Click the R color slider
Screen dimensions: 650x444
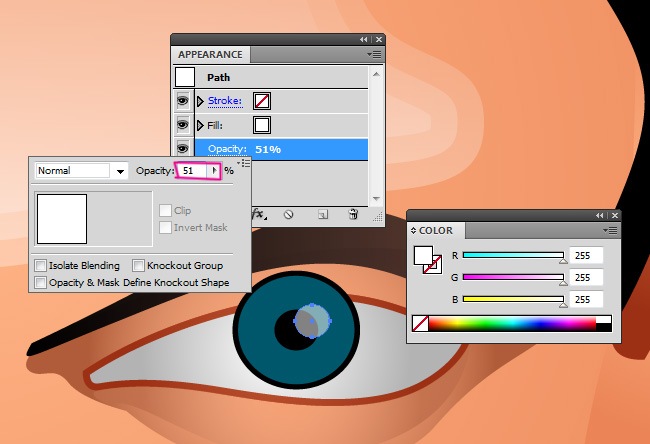[x=513, y=255]
